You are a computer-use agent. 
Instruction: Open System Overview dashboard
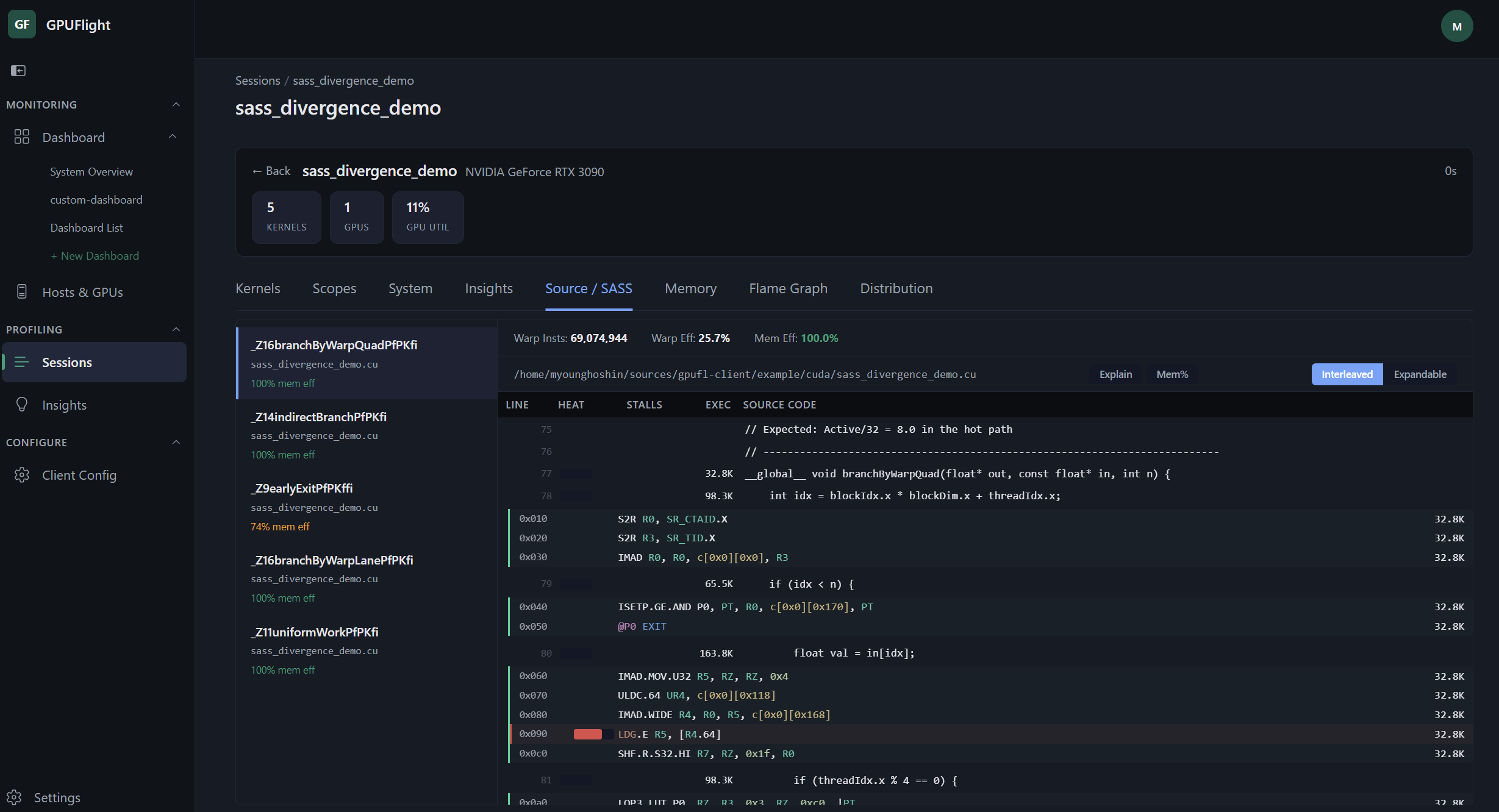(91, 172)
